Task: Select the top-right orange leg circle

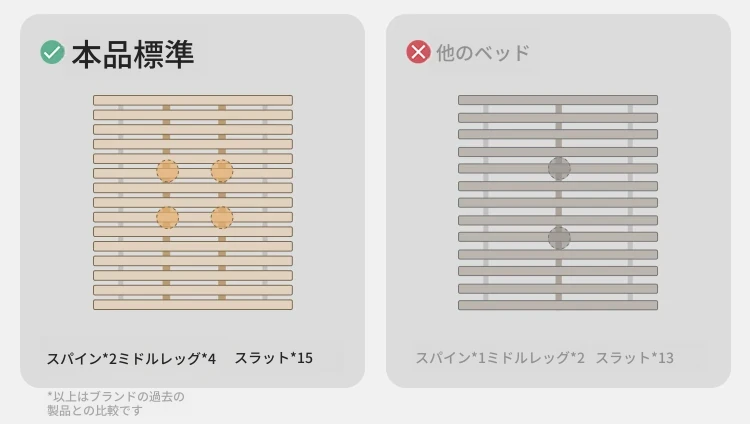Action: (x=222, y=171)
